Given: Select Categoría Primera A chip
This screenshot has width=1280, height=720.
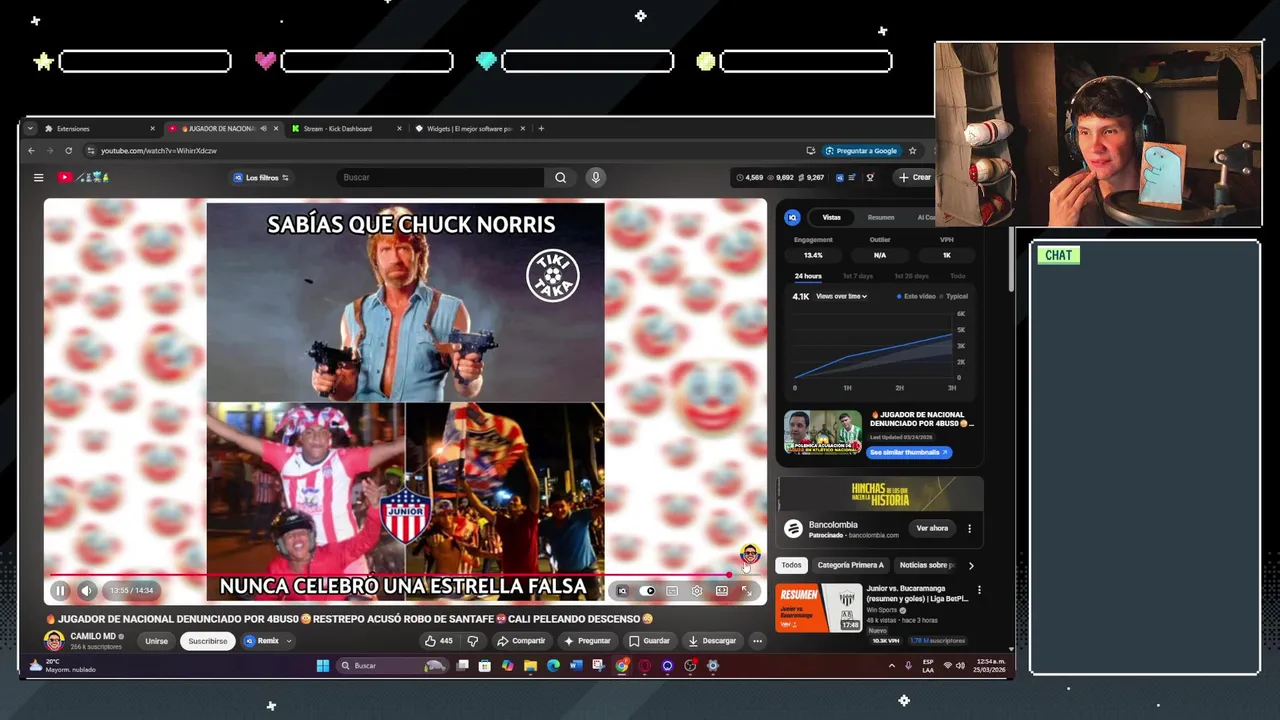Looking at the screenshot, I should click(x=851, y=565).
